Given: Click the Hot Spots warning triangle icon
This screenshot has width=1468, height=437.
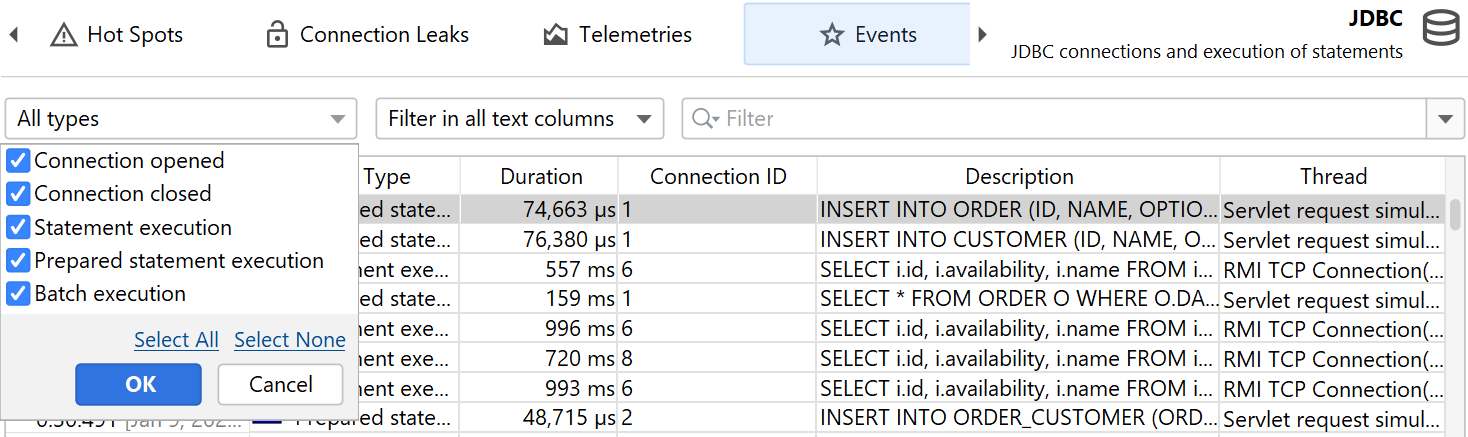Looking at the screenshot, I should [x=64, y=35].
